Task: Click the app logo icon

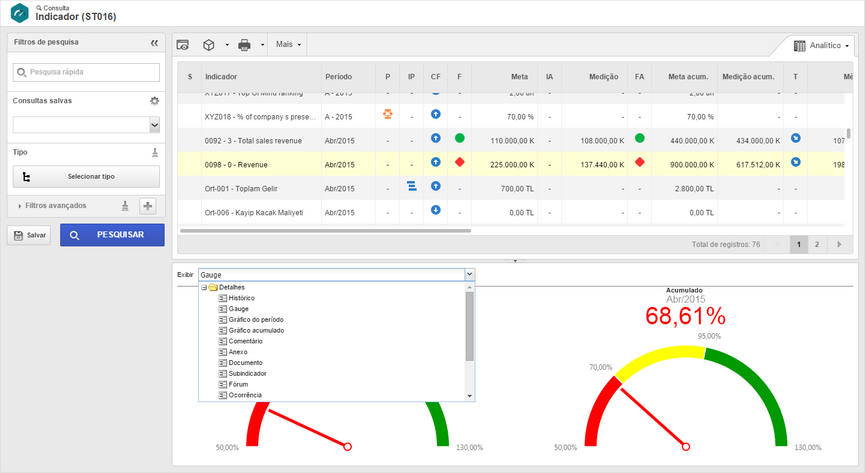Action: click(20, 13)
